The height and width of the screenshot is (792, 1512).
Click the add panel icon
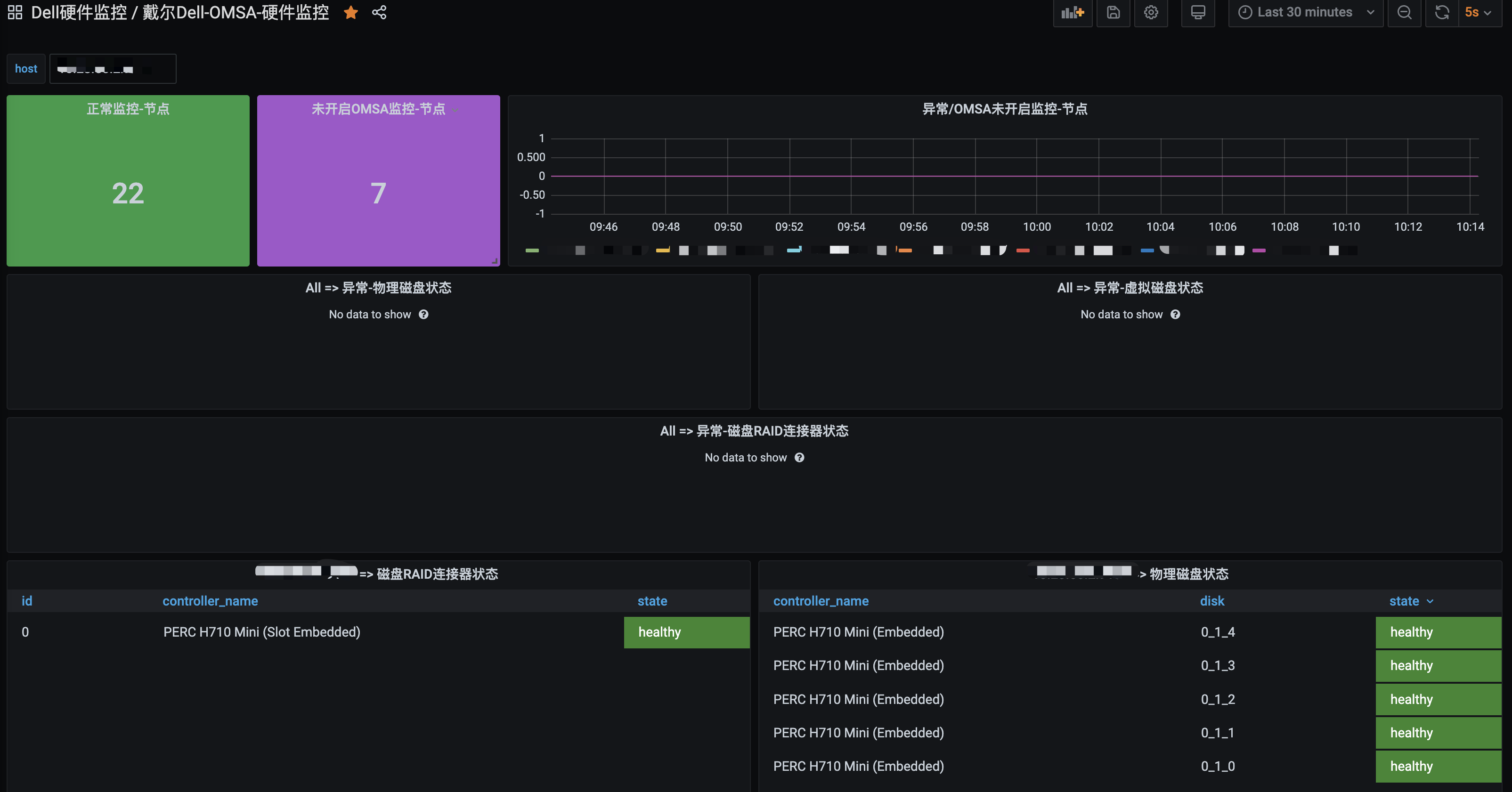click(x=1073, y=12)
